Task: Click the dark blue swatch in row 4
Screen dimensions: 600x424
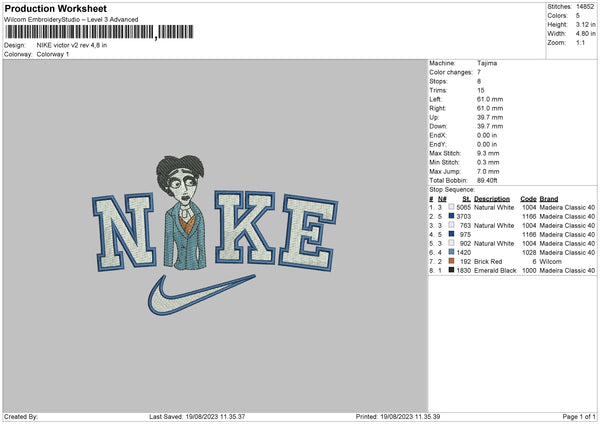Action: coord(451,234)
